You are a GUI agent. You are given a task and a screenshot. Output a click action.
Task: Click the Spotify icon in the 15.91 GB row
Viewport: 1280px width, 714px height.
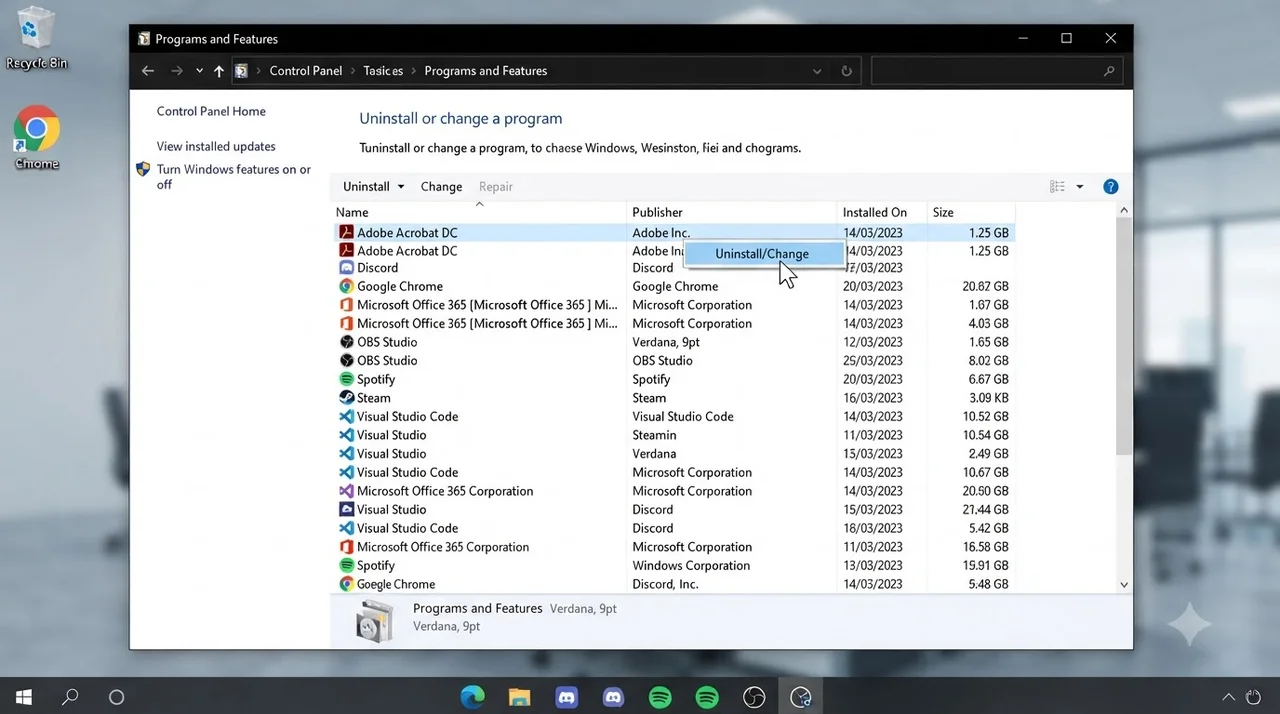tap(347, 566)
